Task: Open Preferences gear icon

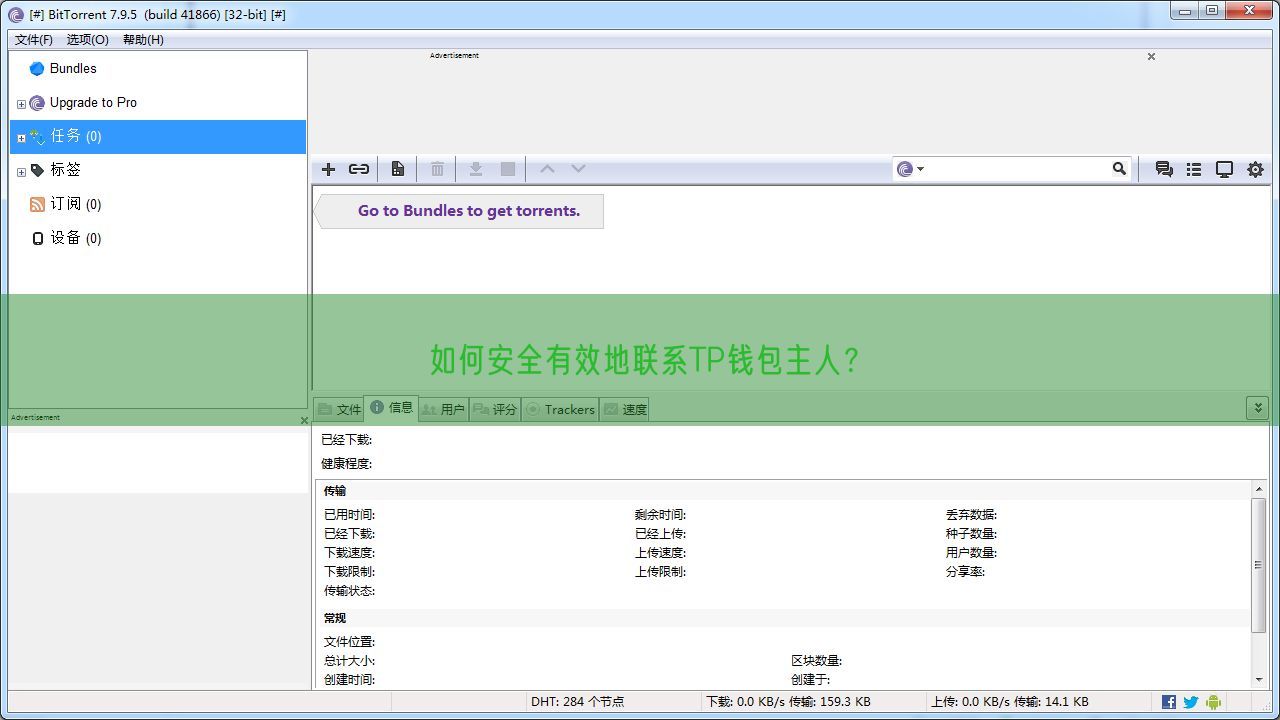Action: point(1255,169)
